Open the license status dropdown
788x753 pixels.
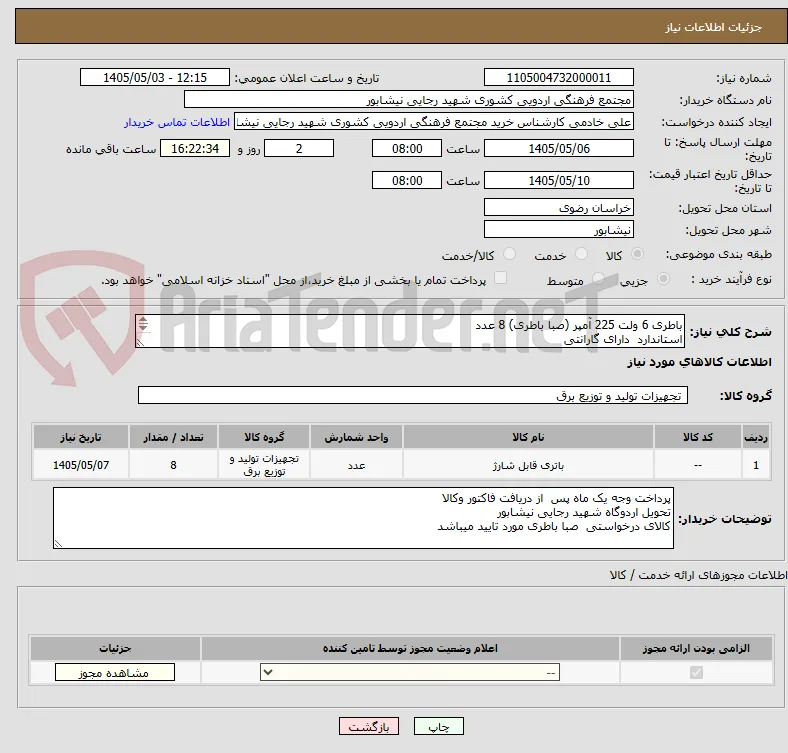[x=410, y=673]
